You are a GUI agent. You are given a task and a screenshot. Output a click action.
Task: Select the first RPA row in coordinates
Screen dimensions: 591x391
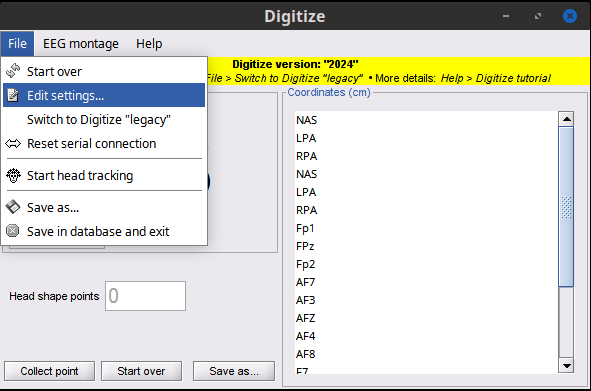coord(426,156)
